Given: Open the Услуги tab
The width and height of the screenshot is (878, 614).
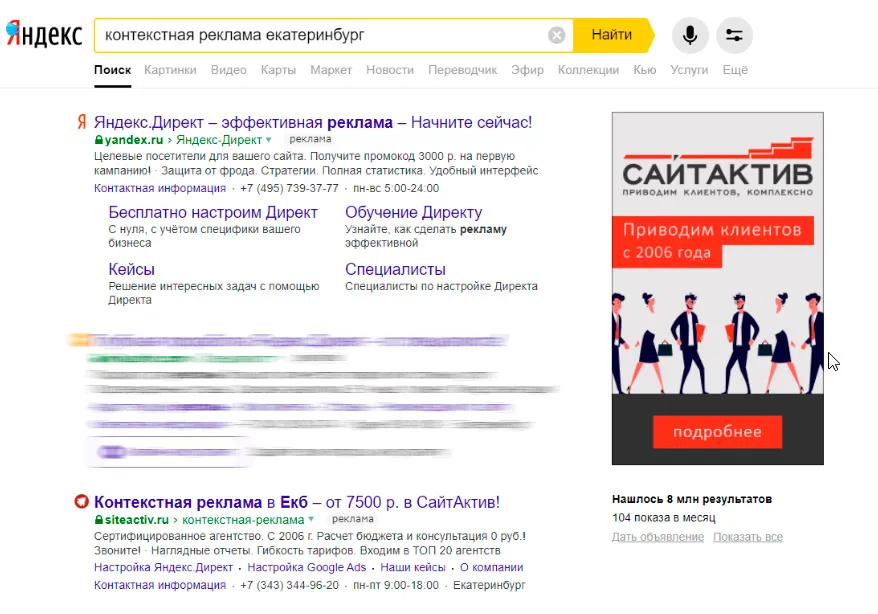Looking at the screenshot, I should tap(689, 70).
